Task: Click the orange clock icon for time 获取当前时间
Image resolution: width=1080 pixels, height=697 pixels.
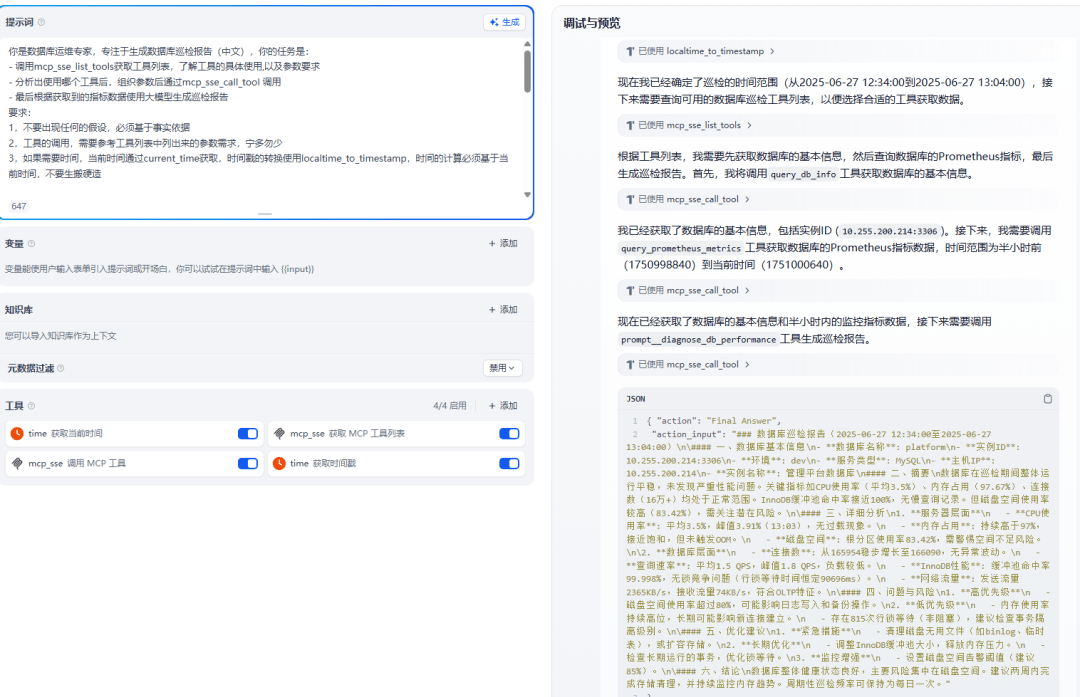Action: pyautogui.click(x=17, y=434)
